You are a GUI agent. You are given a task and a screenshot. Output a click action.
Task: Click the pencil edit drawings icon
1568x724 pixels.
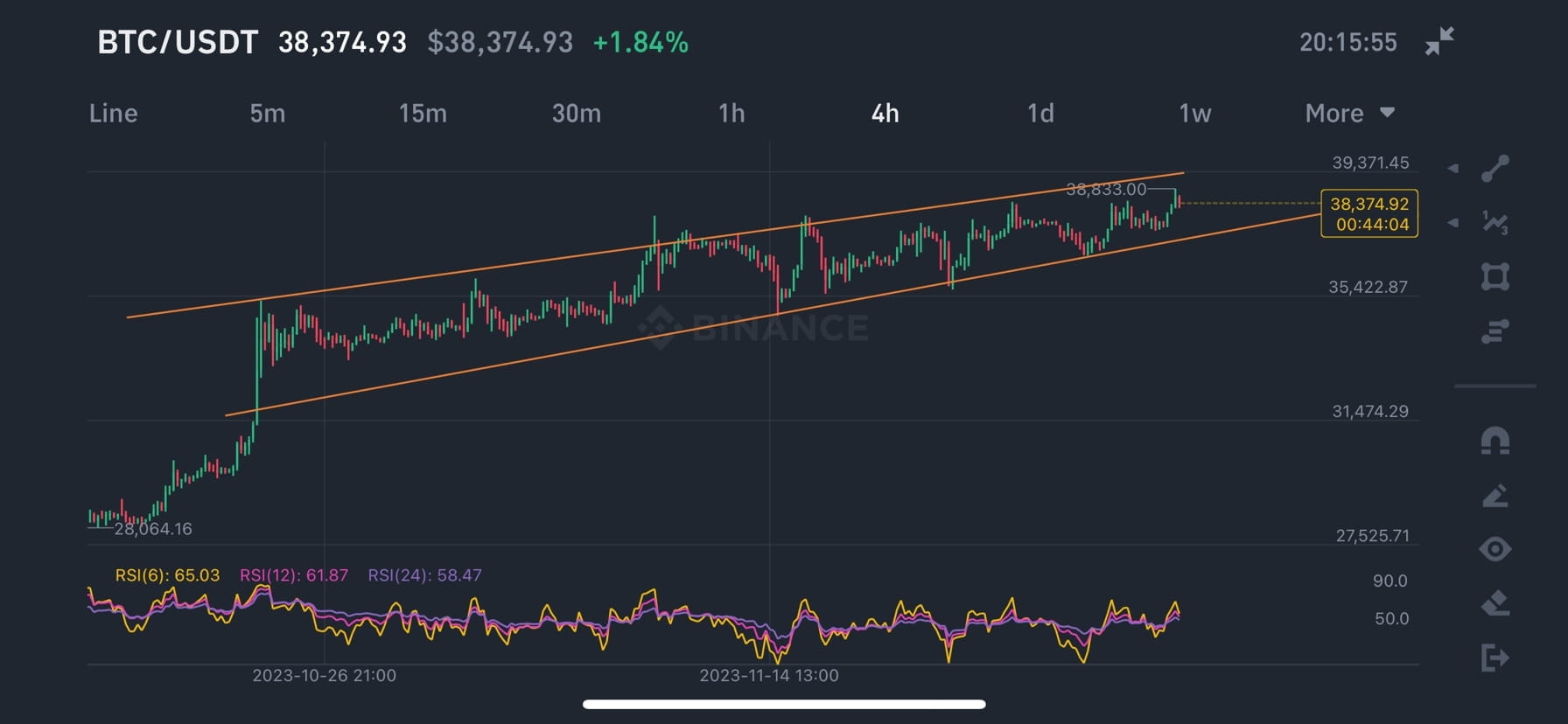pos(1494,496)
